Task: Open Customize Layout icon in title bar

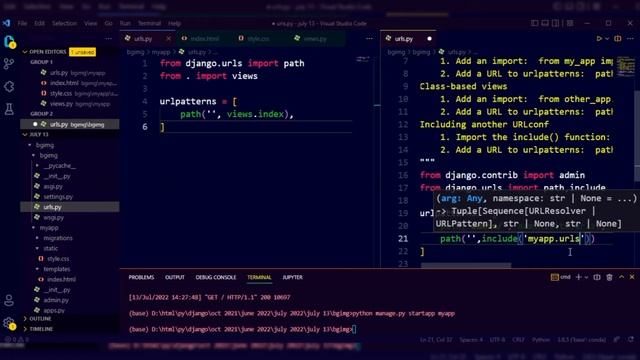Action: 570,23
